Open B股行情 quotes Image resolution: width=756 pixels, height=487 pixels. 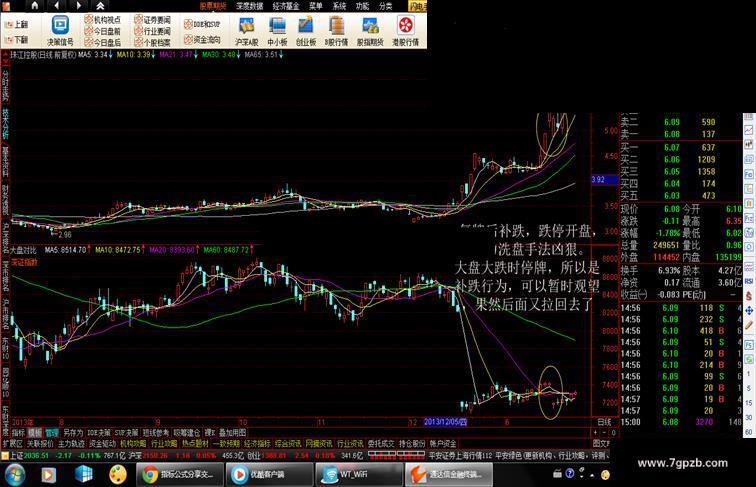[336, 31]
